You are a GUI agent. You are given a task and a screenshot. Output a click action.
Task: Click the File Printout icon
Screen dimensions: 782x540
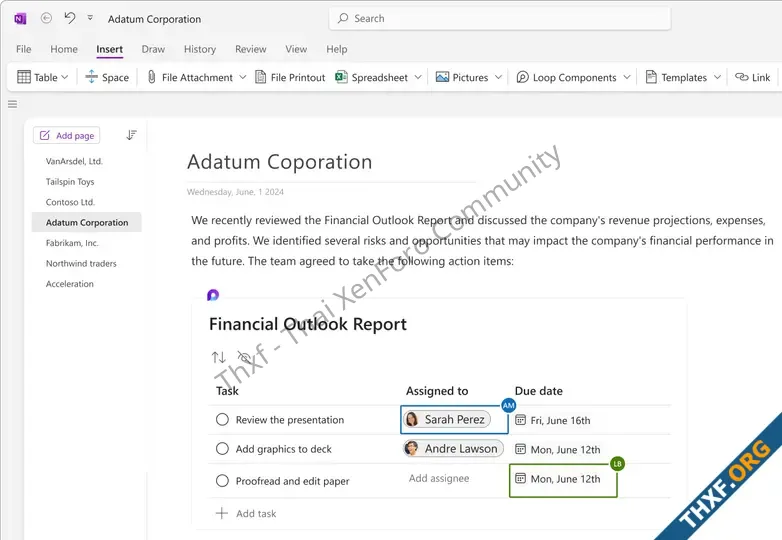click(260, 77)
